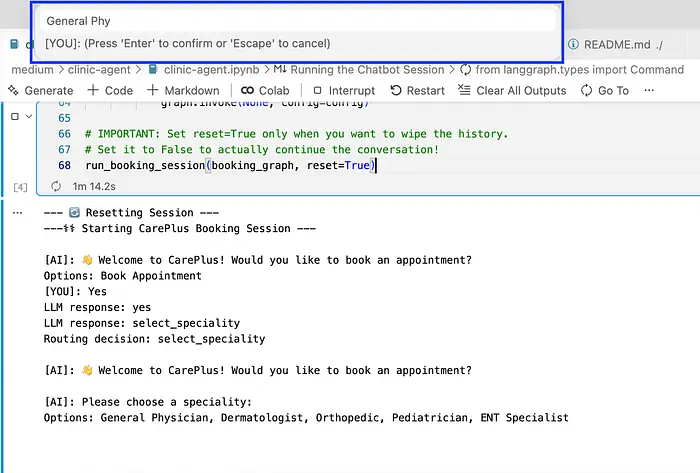Open the notebook toolbar overflow menu
Viewport: 700px width, 473px height.
pyautogui.click(x=650, y=90)
